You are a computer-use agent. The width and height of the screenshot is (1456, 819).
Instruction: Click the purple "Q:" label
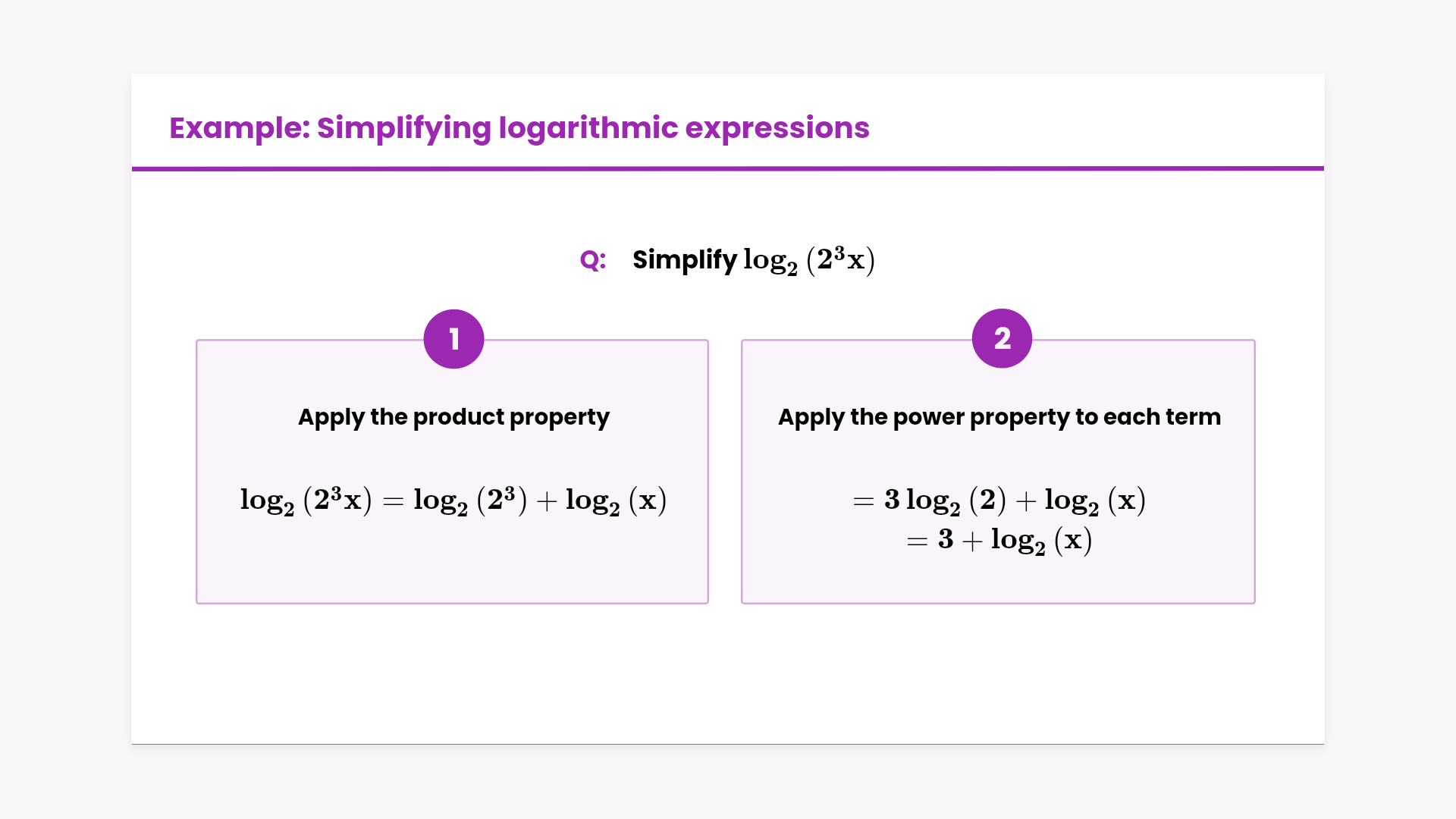[592, 260]
